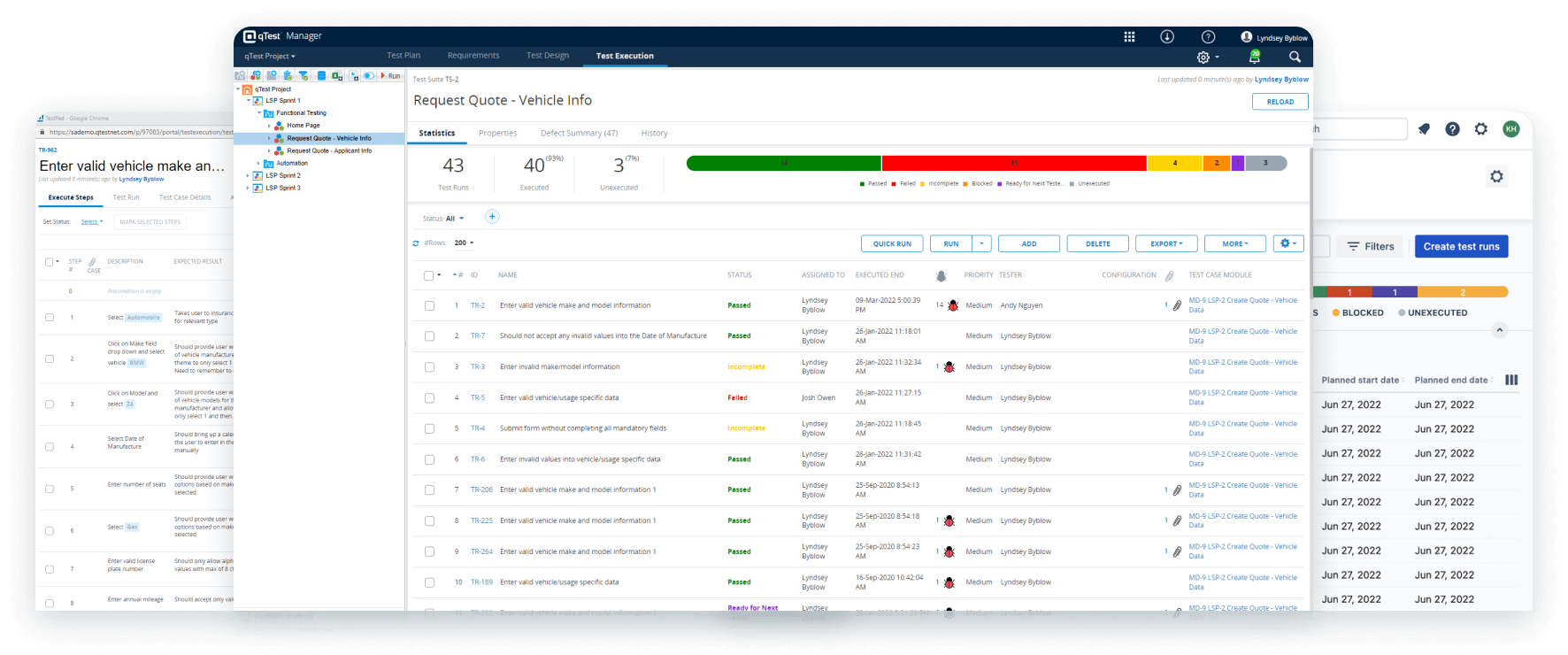Check the box for row TR-5
Image resolution: width=1568 pixels, height=655 pixels.
click(x=429, y=398)
